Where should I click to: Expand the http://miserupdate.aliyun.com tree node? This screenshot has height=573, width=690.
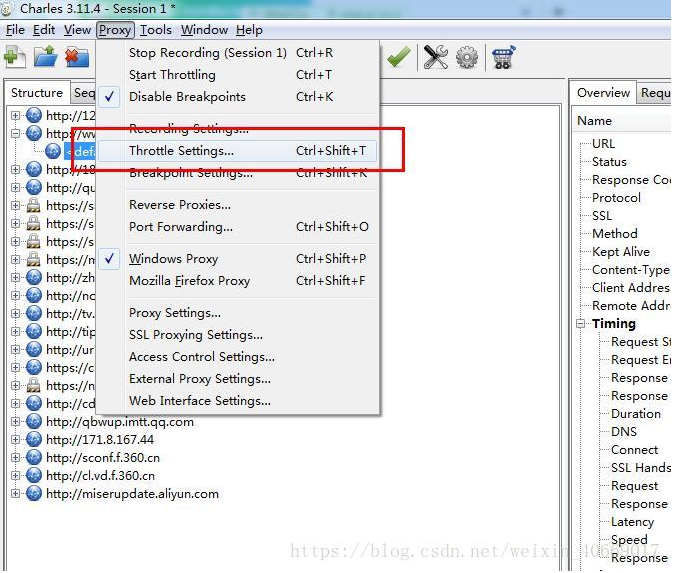(15, 493)
